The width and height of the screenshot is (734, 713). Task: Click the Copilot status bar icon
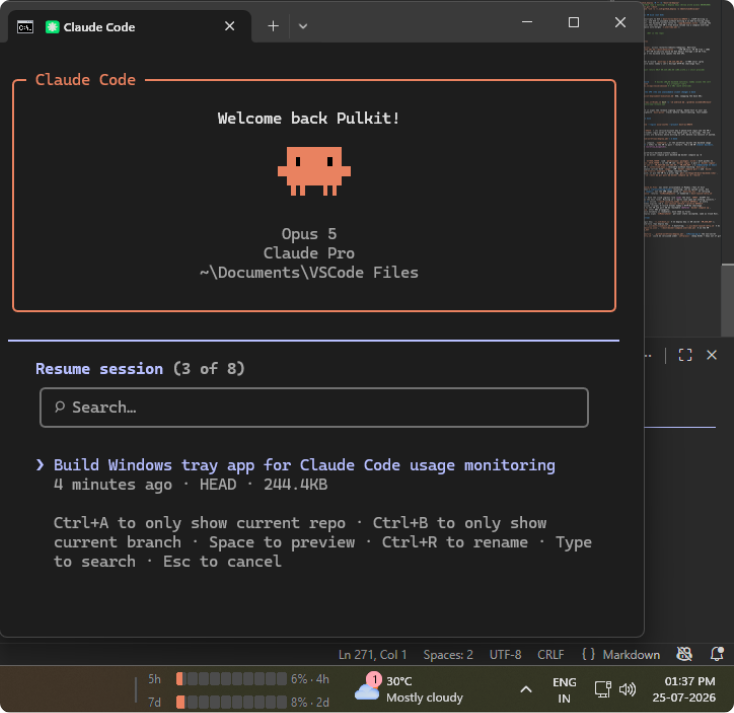(684, 654)
